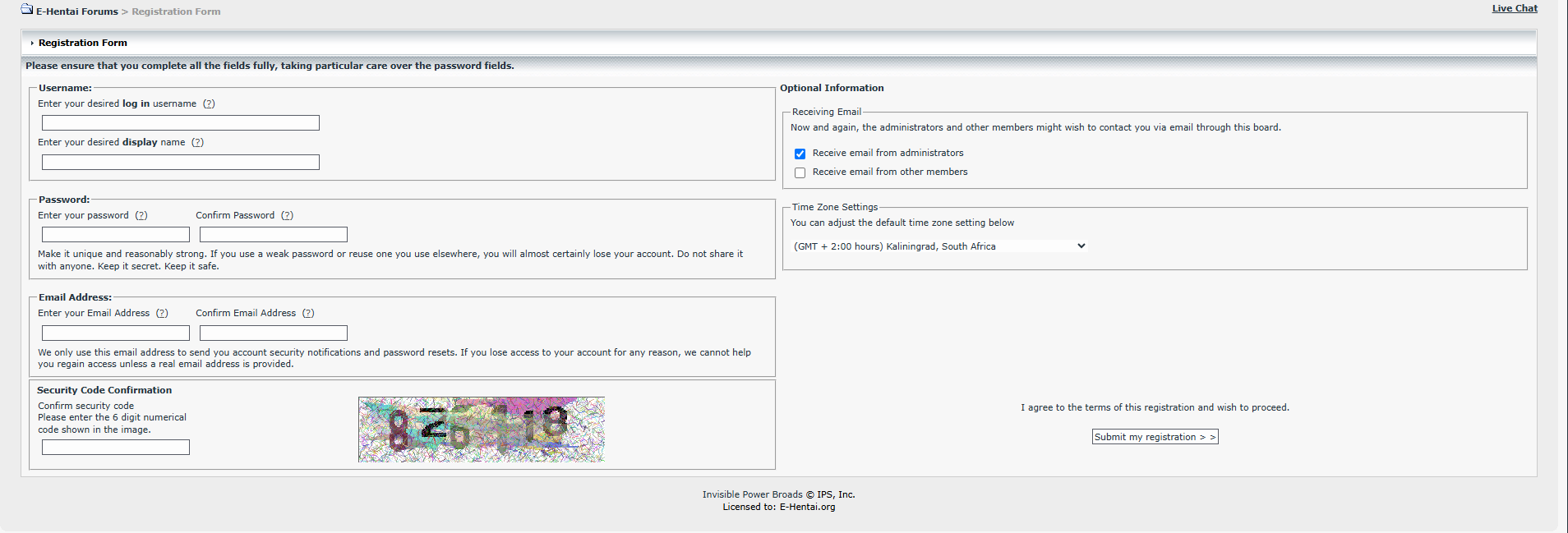Image resolution: width=1568 pixels, height=533 pixels.
Task: Open the help (?) beside Enter your password
Action: point(141,216)
